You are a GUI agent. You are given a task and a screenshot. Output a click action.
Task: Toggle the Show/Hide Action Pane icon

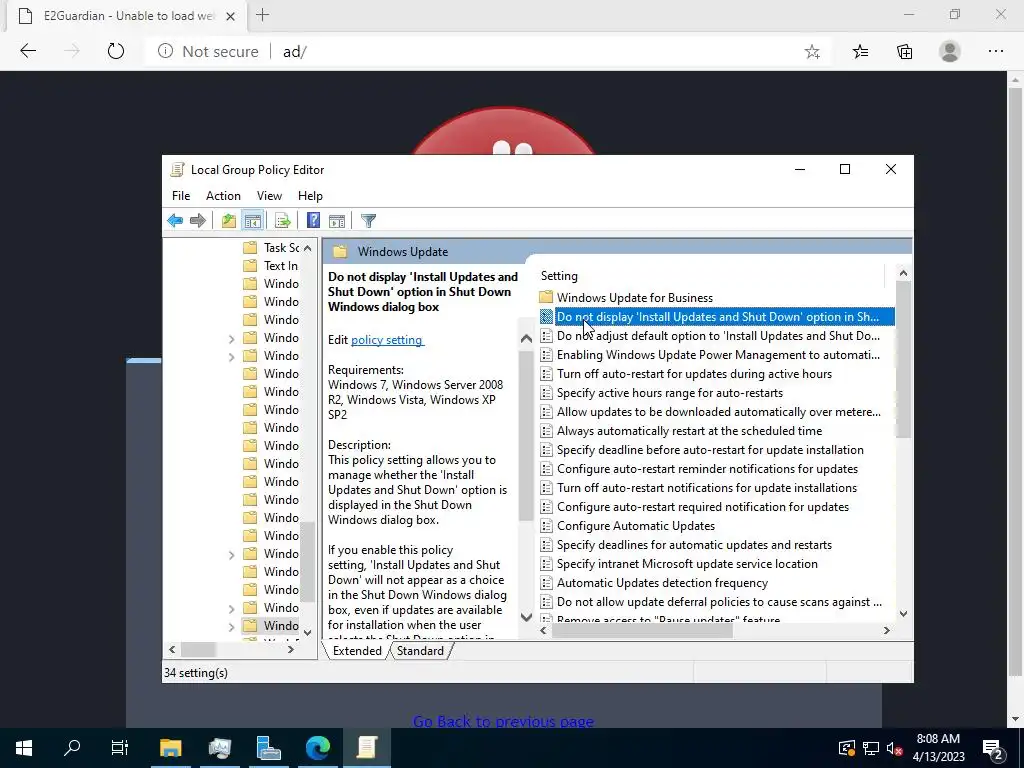pyautogui.click(x=337, y=221)
